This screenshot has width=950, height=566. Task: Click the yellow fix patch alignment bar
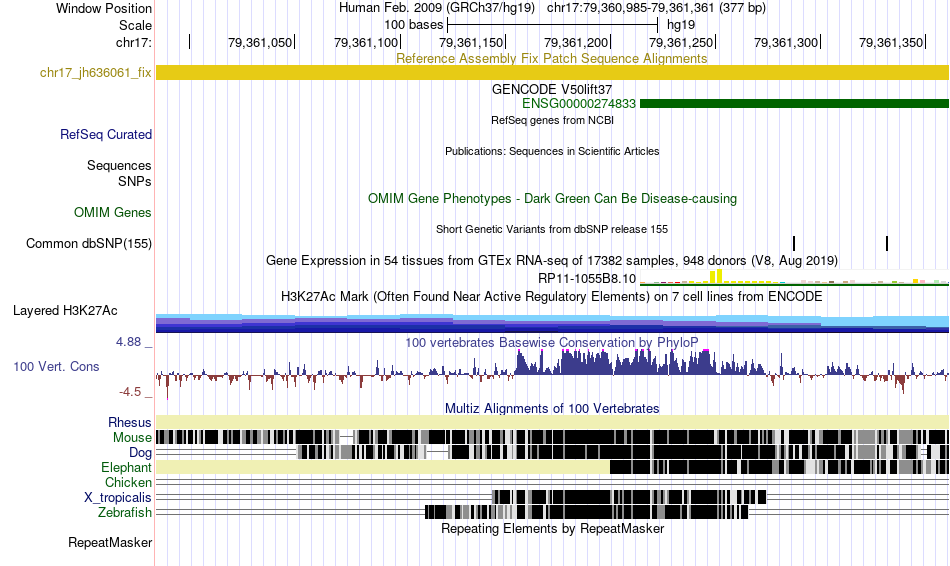point(552,73)
